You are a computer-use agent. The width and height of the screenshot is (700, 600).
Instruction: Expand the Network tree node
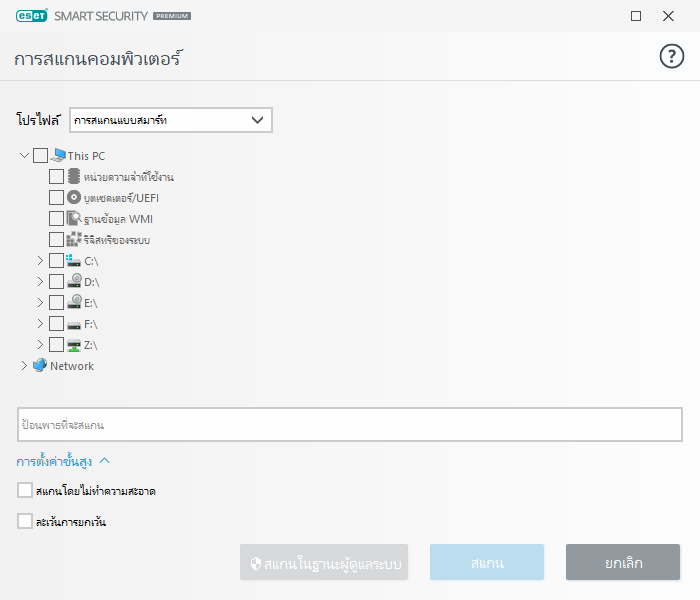[24, 365]
